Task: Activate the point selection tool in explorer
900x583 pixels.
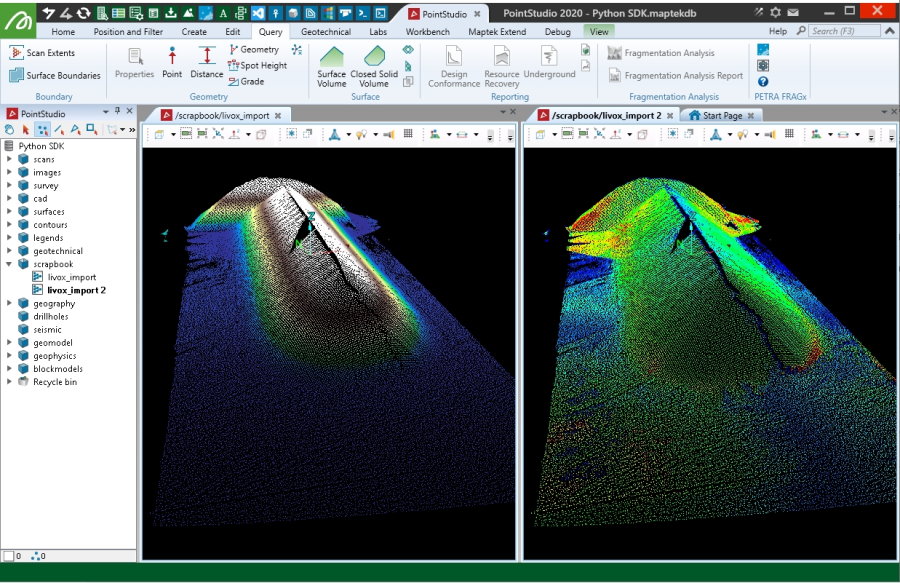Action: [42, 130]
